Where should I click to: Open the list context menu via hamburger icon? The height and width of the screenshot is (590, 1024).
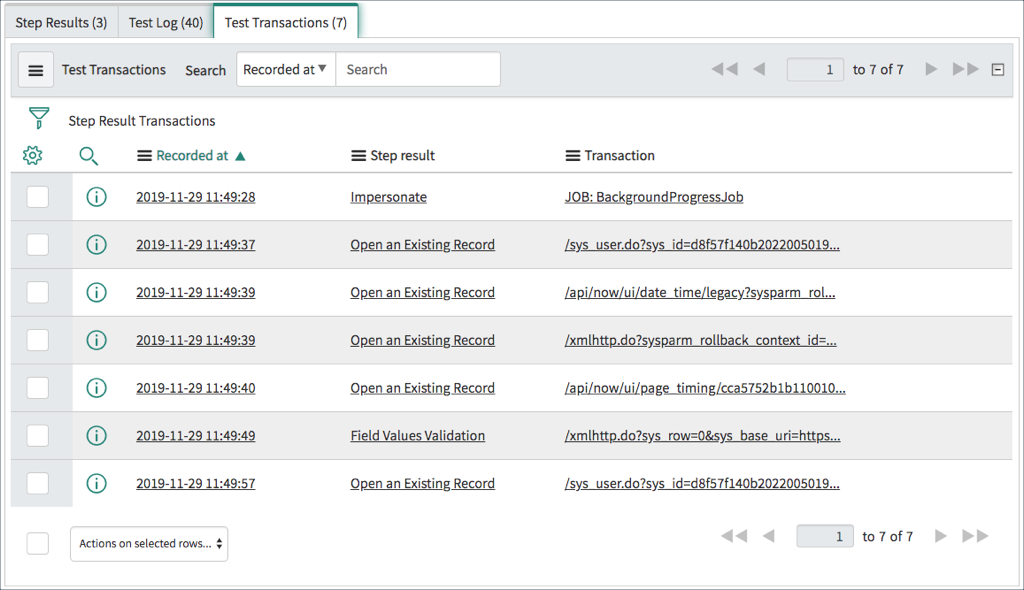35,69
